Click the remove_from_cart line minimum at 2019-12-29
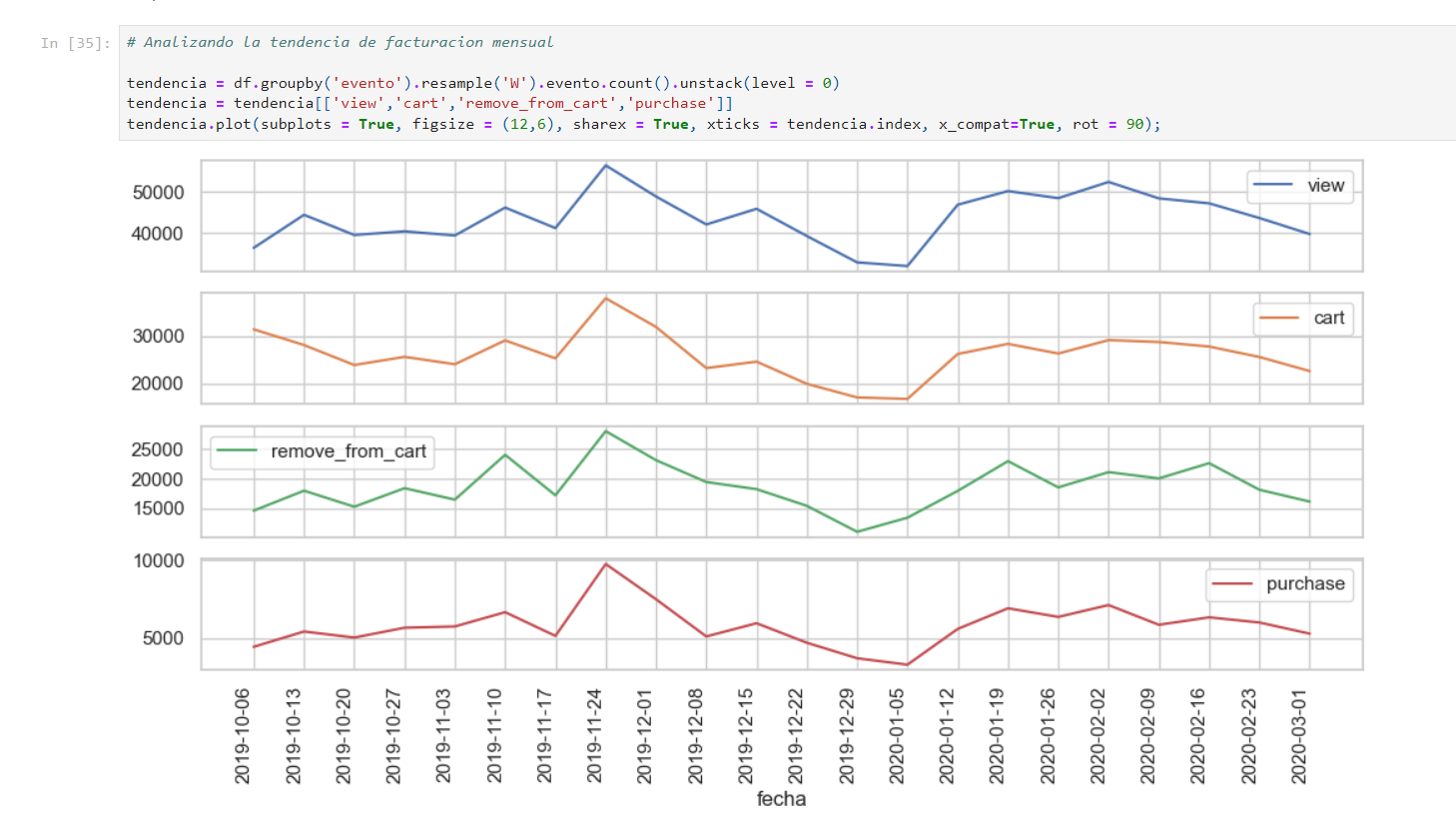Screen dimensions: 1456x825 pyautogui.click(x=857, y=531)
